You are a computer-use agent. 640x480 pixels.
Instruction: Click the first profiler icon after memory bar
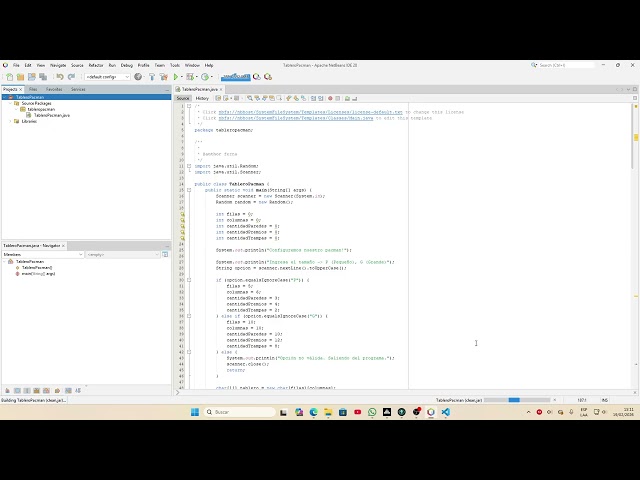257,77
